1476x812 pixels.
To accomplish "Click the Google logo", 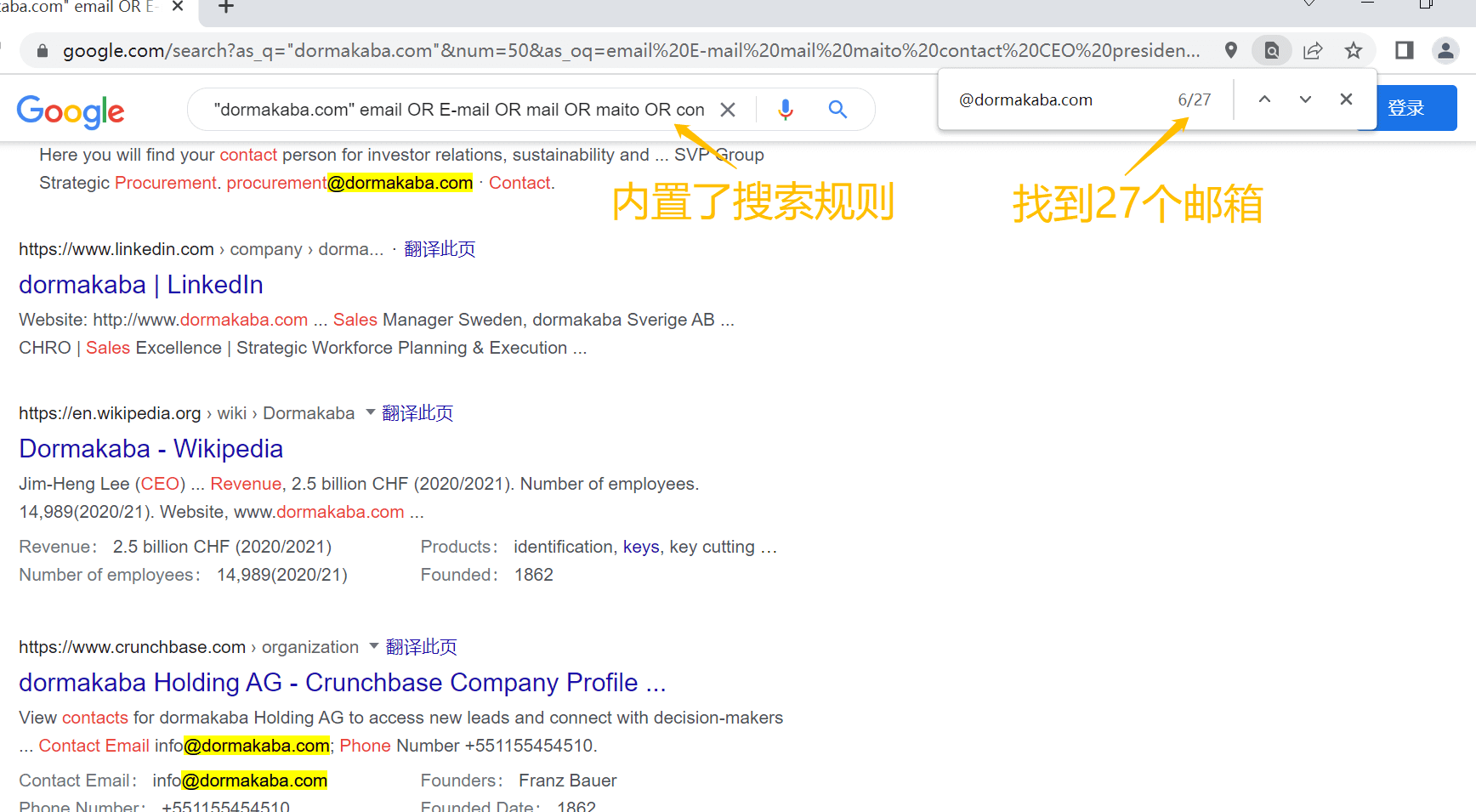I will [71, 111].
